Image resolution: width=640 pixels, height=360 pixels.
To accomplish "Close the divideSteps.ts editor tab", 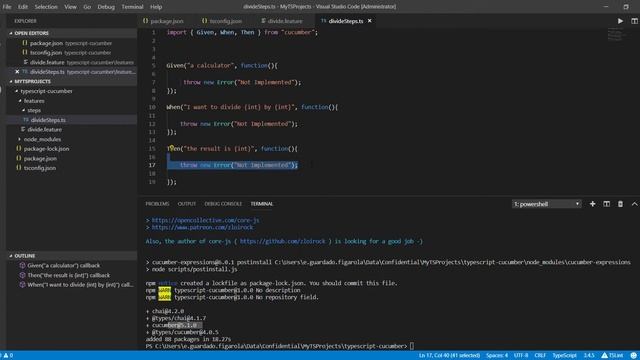I will tap(369, 21).
